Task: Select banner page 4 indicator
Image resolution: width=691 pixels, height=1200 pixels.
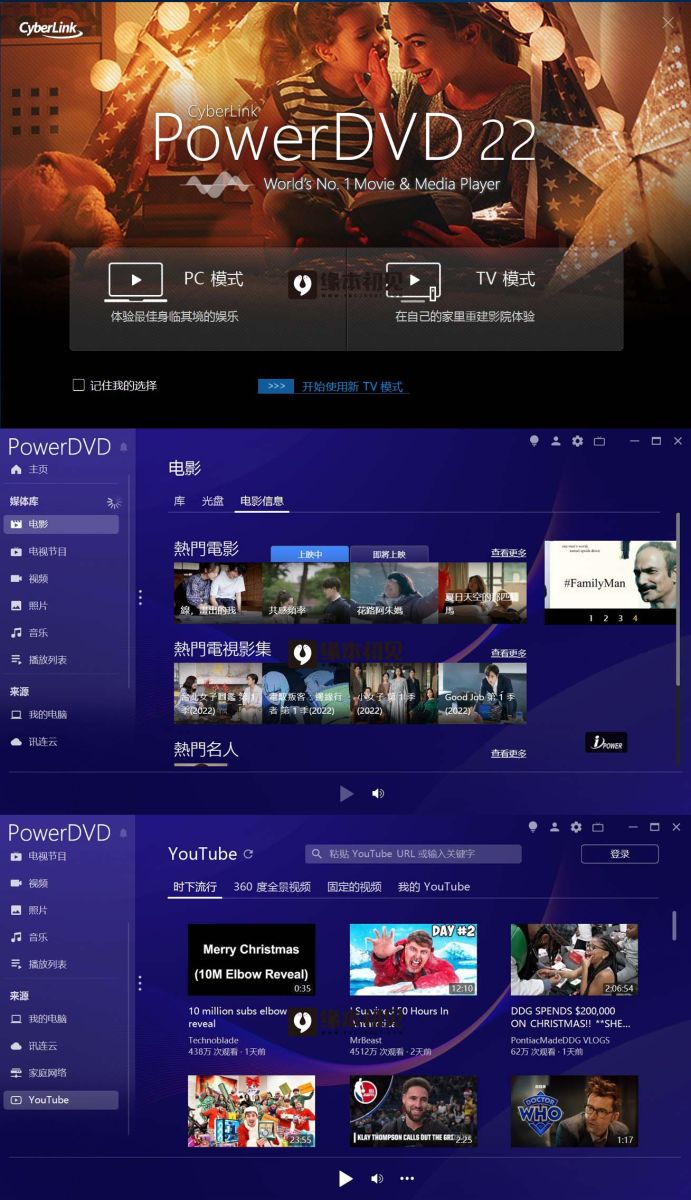Action: (635, 618)
